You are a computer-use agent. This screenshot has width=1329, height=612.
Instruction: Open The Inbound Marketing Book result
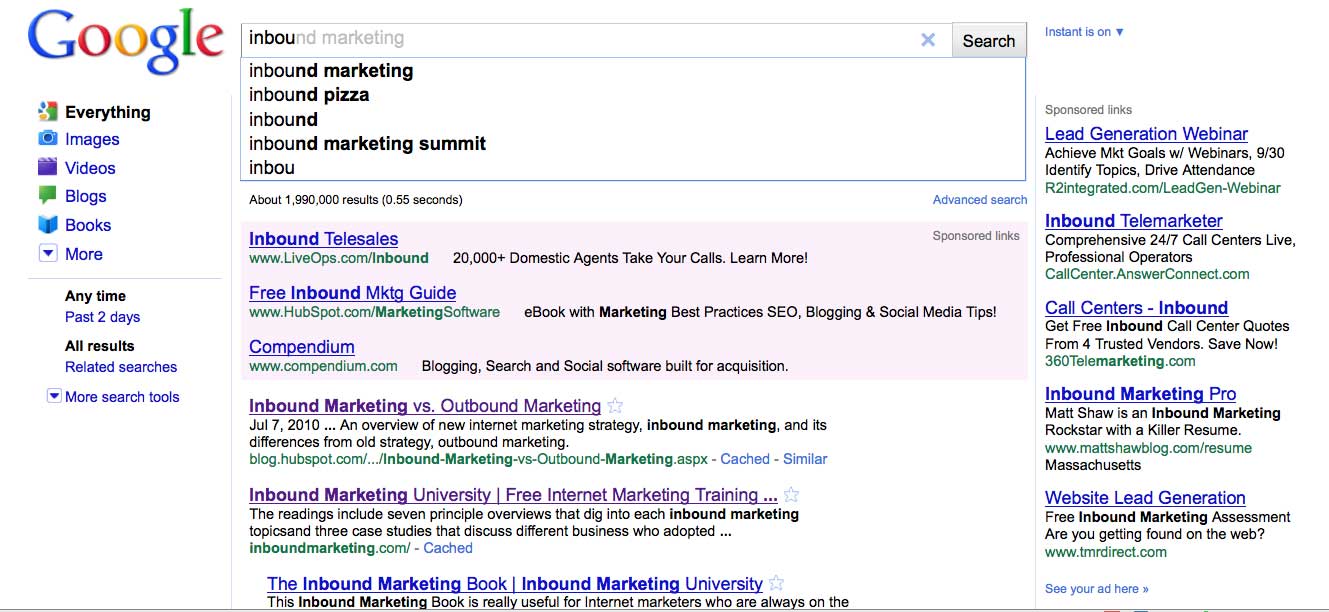[x=515, y=584]
